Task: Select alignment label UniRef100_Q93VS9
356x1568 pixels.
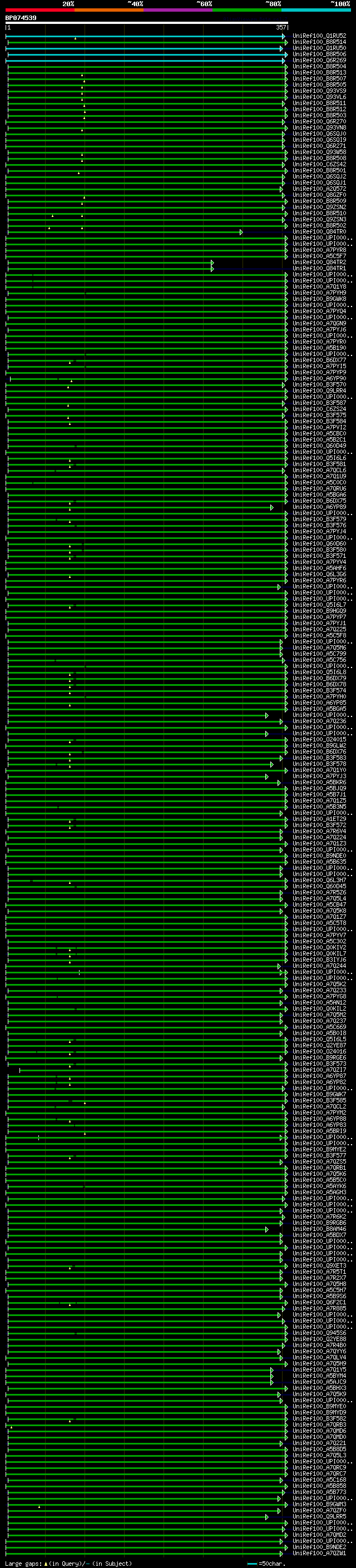Action: point(319,91)
